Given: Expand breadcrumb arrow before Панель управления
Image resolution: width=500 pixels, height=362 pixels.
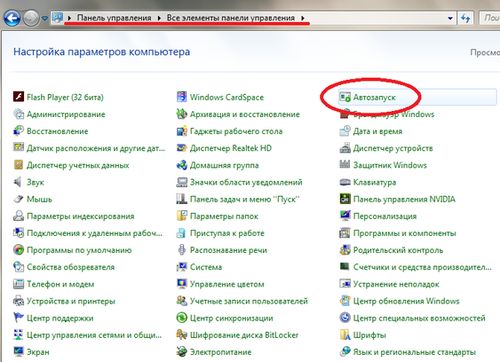Looking at the screenshot, I should tap(69, 18).
